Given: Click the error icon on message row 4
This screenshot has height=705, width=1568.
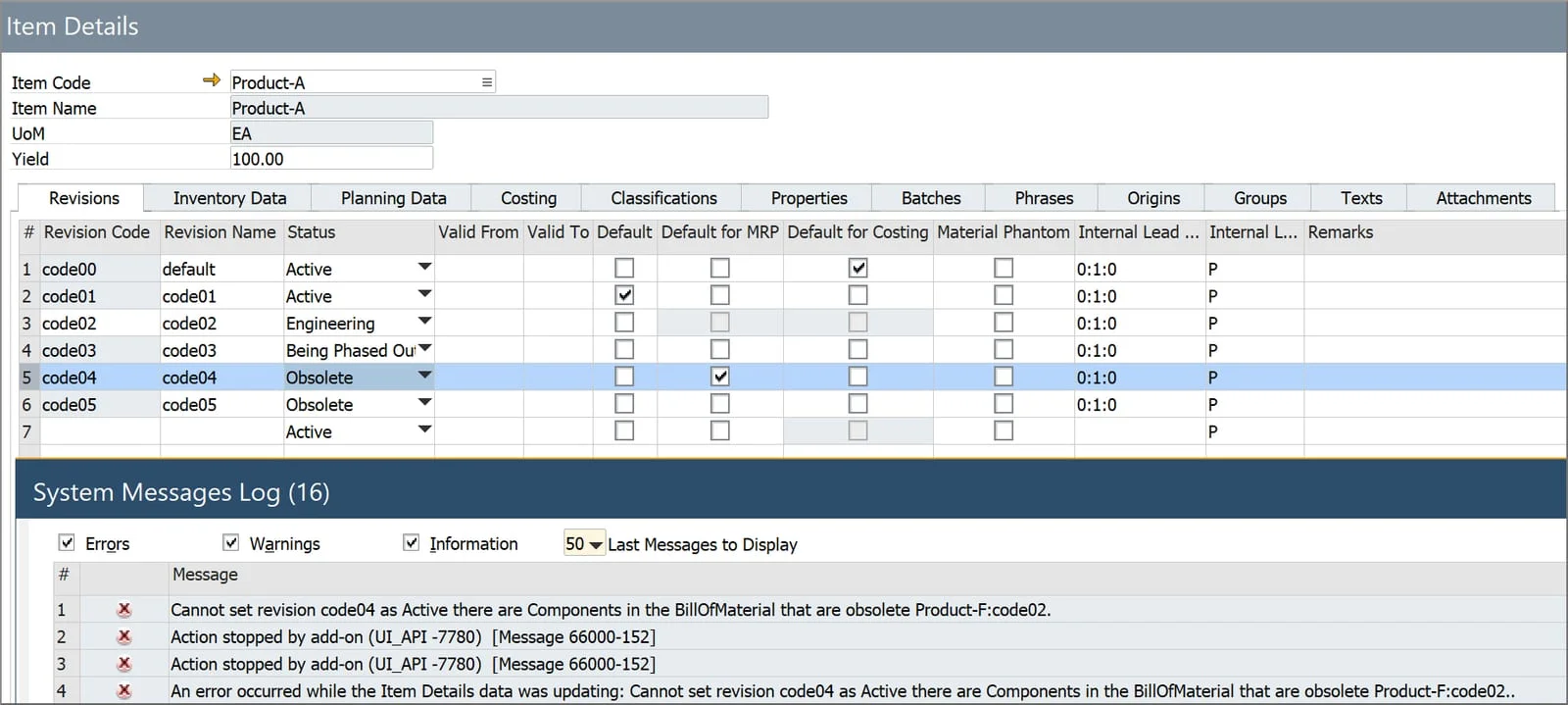Looking at the screenshot, I should 124,691.
